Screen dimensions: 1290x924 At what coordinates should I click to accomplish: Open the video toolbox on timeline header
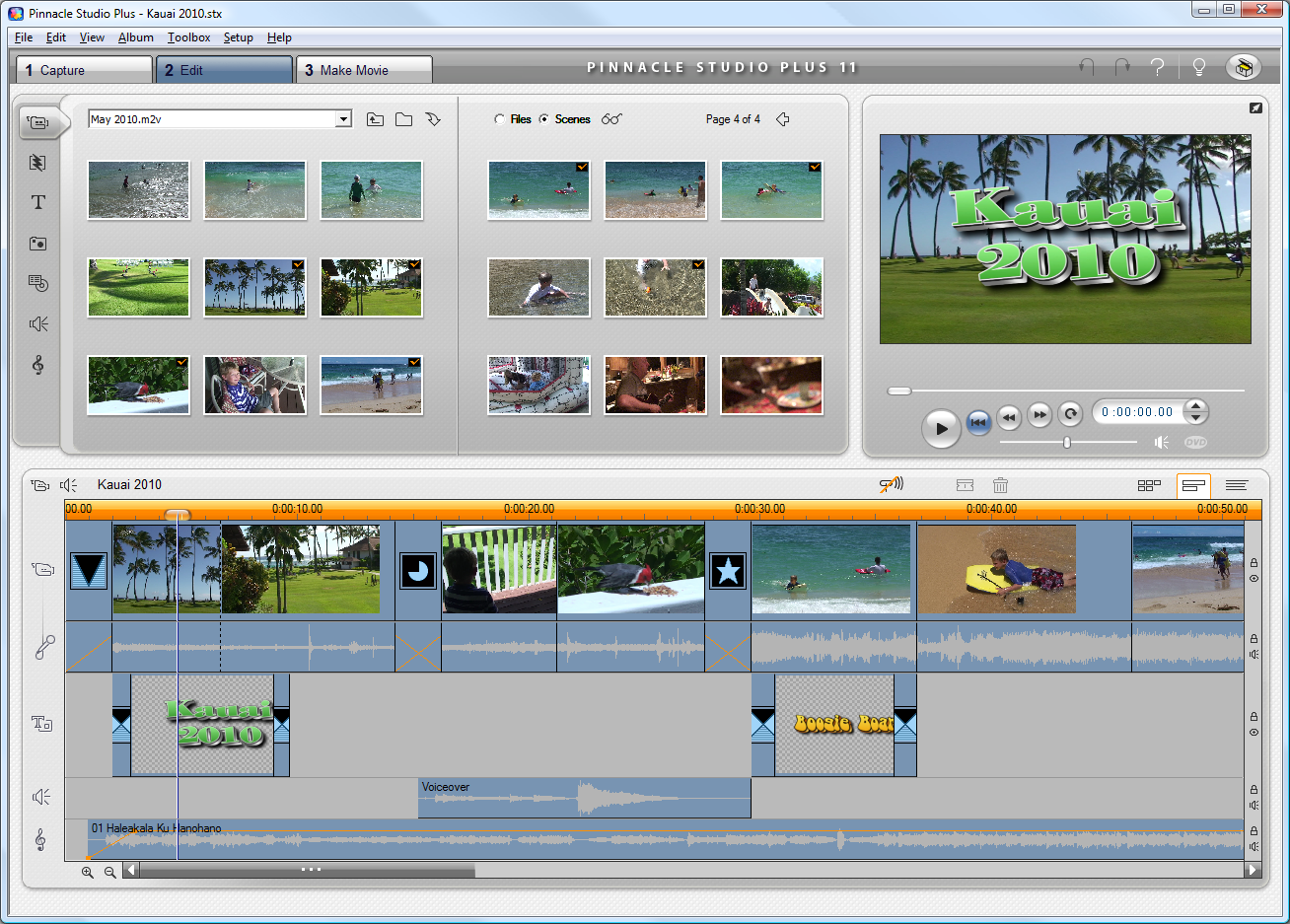tap(40, 485)
